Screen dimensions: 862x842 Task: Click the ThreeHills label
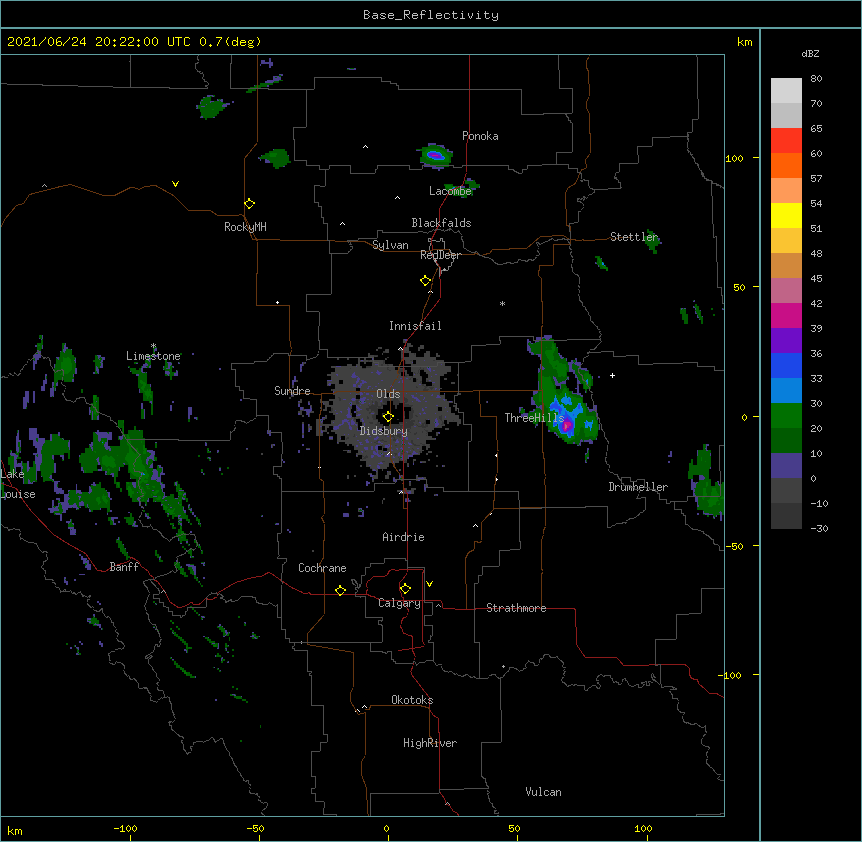tap(534, 418)
